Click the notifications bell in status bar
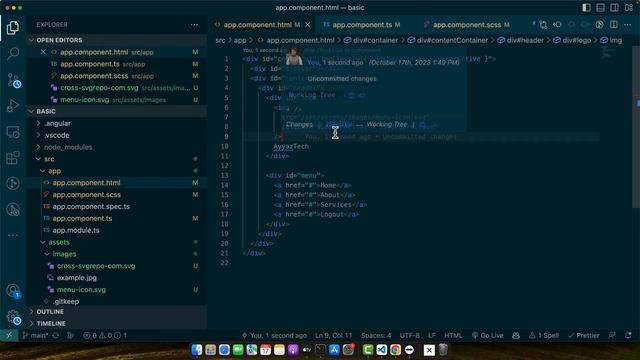The image size is (640, 360). (628, 336)
